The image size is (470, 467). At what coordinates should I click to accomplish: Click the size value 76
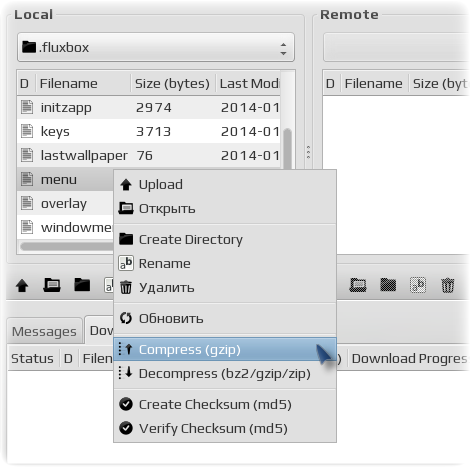click(x=145, y=155)
